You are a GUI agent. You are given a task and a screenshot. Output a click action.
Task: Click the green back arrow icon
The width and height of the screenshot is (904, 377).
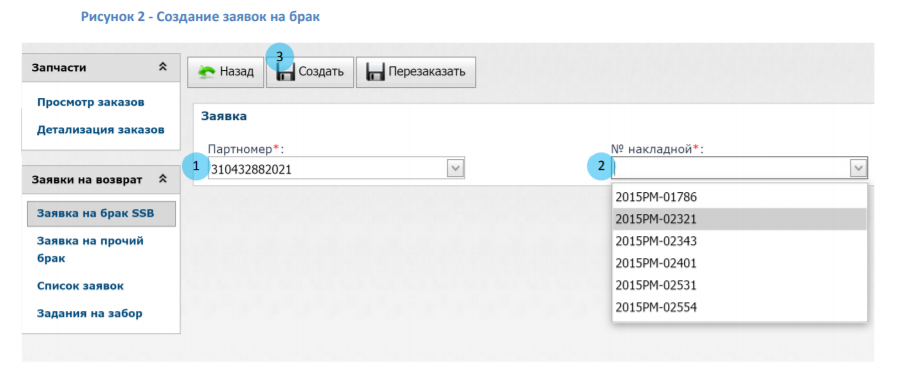(x=206, y=72)
